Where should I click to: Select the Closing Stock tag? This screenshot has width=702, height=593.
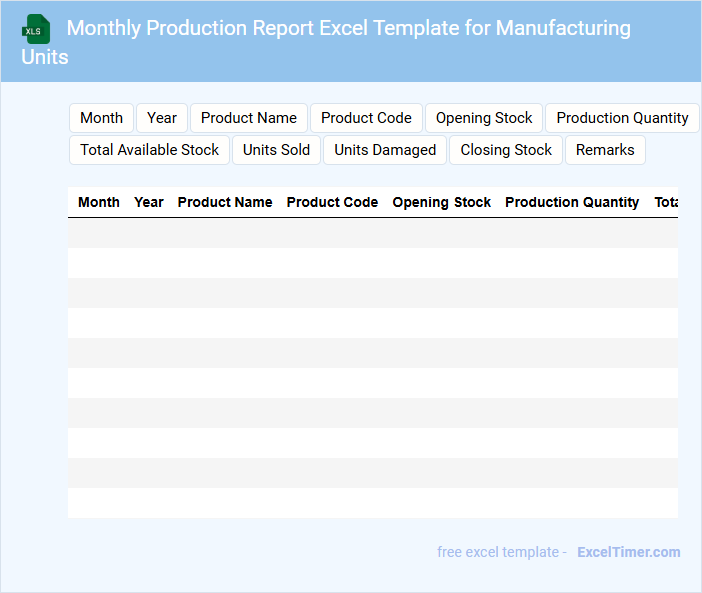(x=506, y=150)
